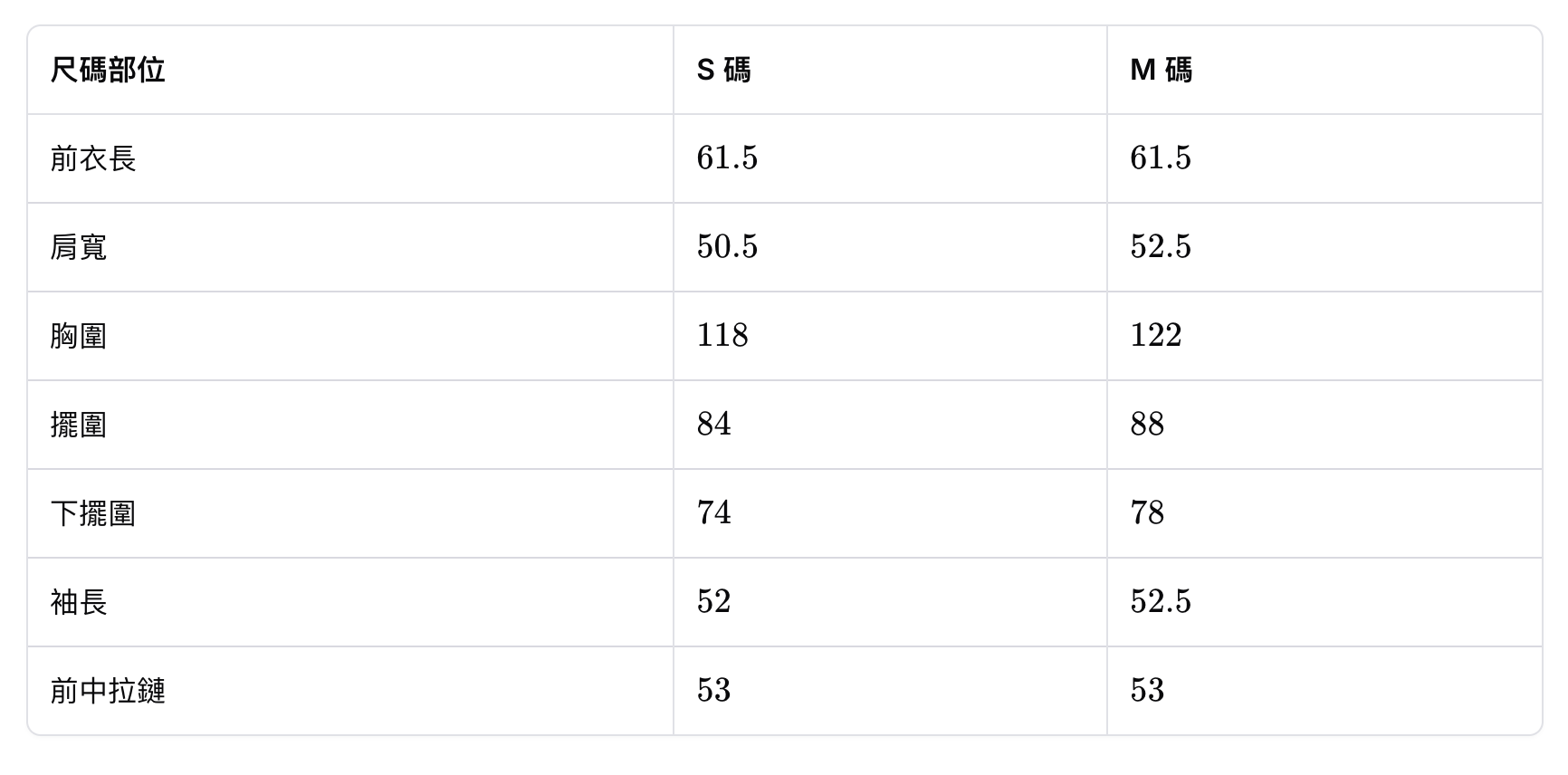Viewport: 1568px width, 775px height.
Task: Click the 胸圍 row label
Action: coord(79,336)
